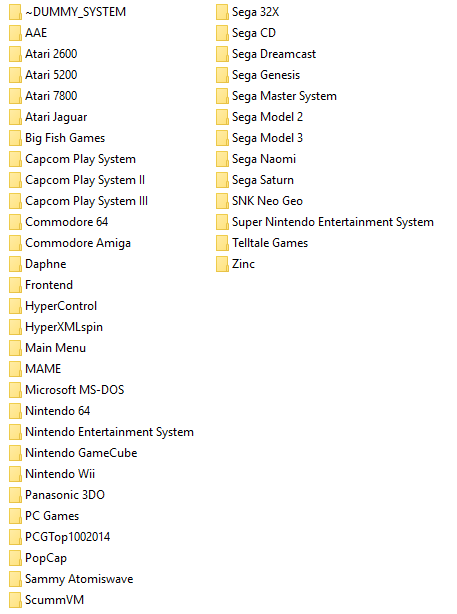Select the Super Nintendo Entertainment System folder

pos(325,222)
